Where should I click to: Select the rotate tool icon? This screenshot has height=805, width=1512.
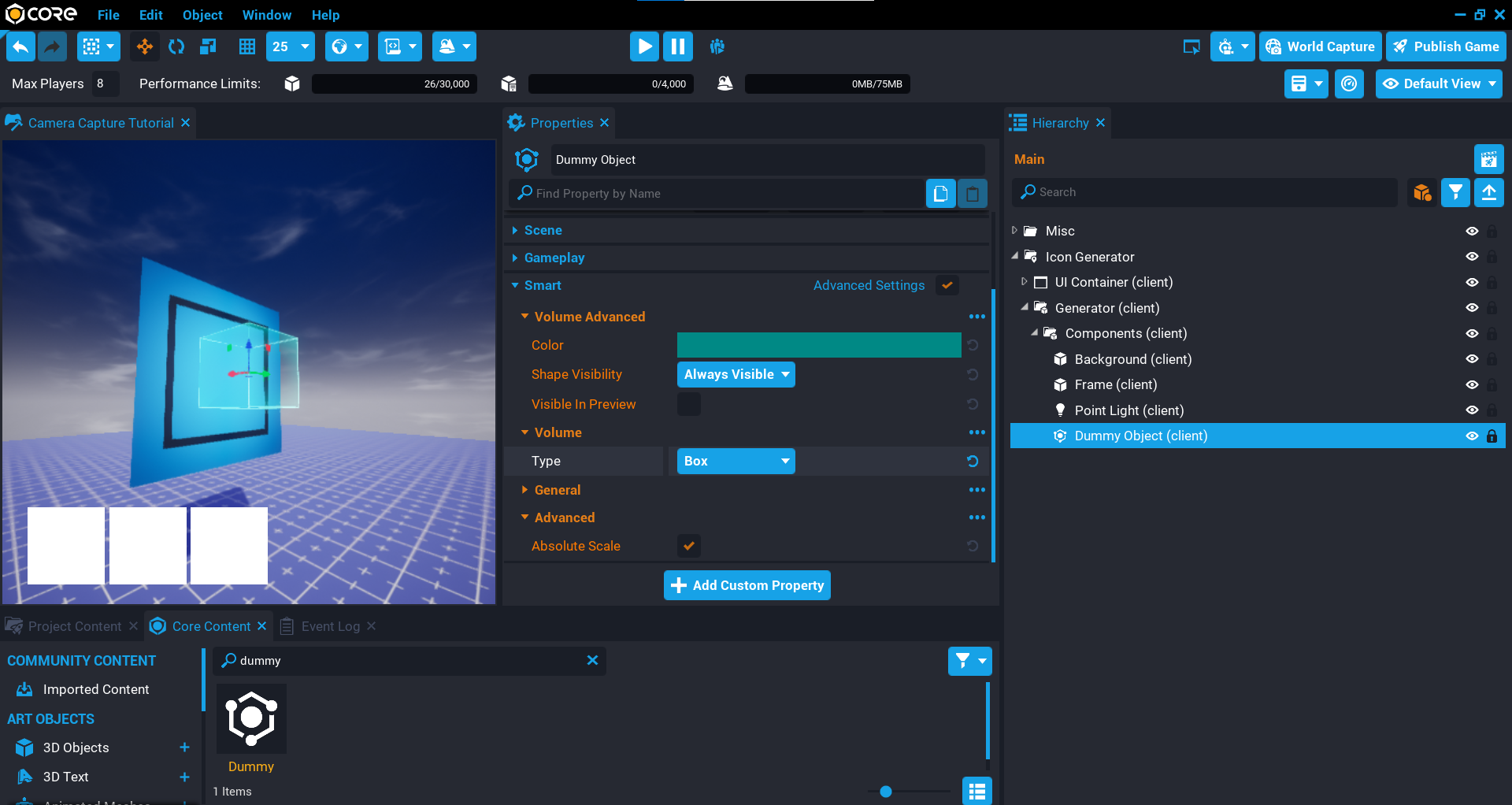176,46
